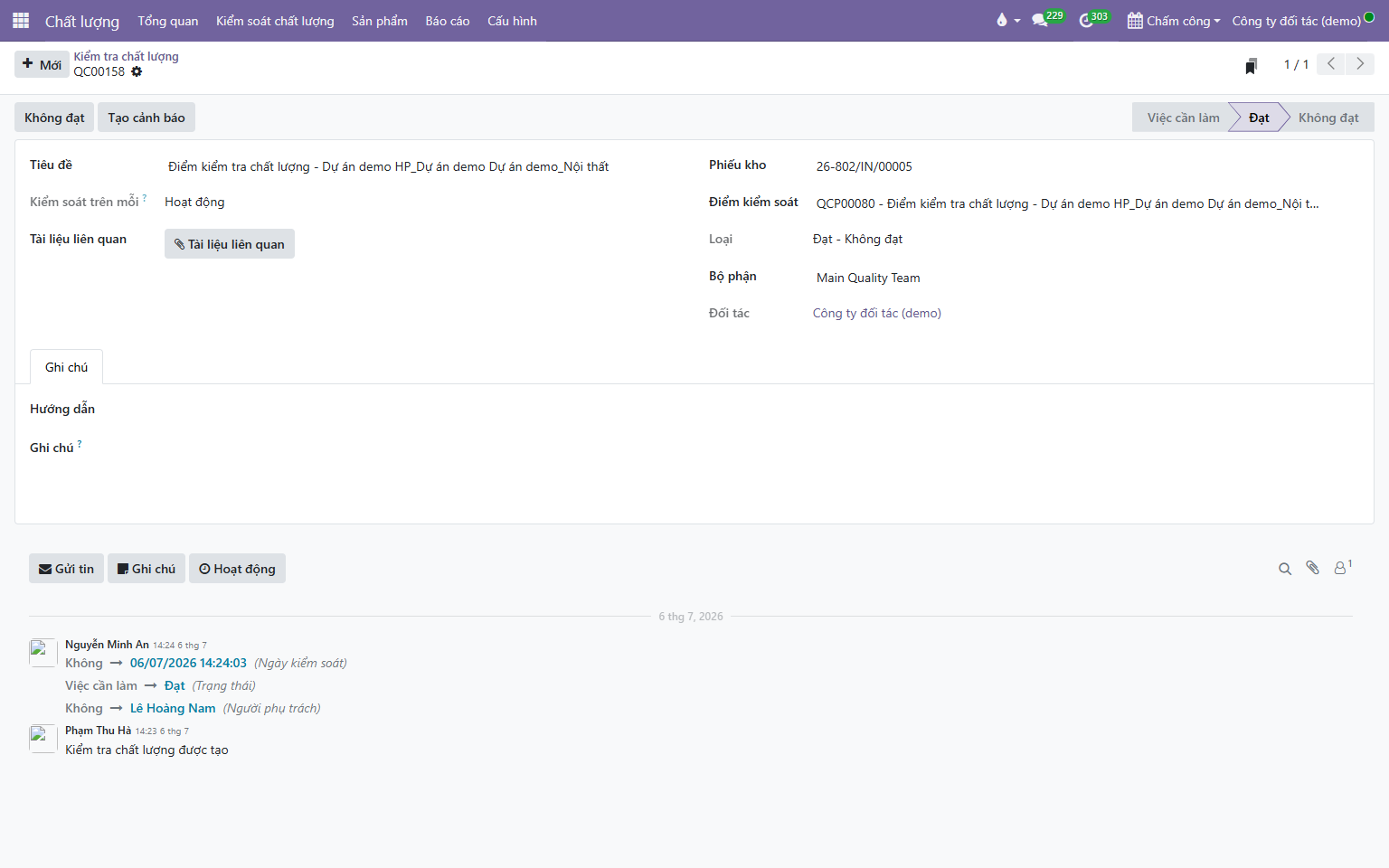Open the Báo cáo menu

(448, 21)
